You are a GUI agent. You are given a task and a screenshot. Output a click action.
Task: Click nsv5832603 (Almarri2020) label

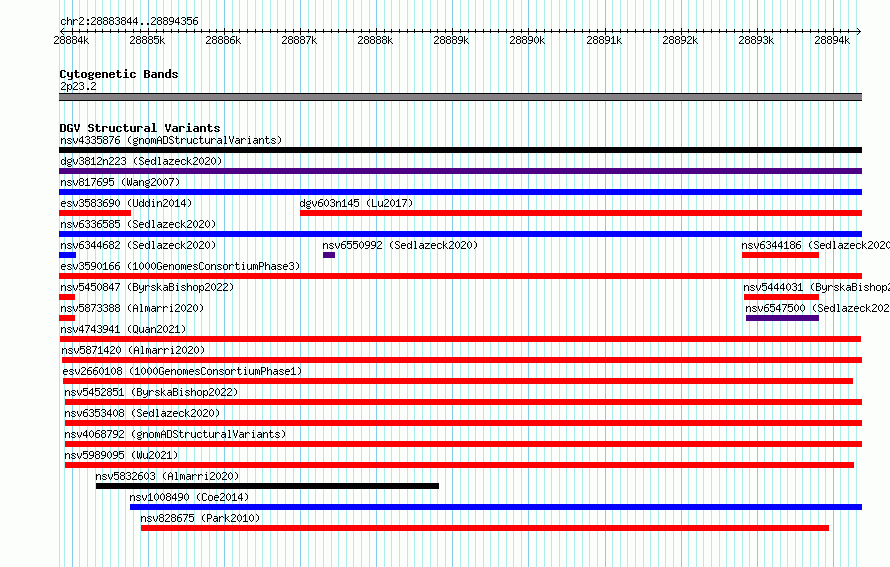coord(167,476)
